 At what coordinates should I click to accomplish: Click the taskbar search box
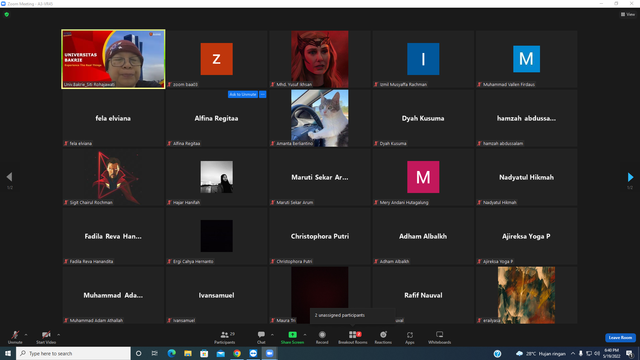coord(73,353)
